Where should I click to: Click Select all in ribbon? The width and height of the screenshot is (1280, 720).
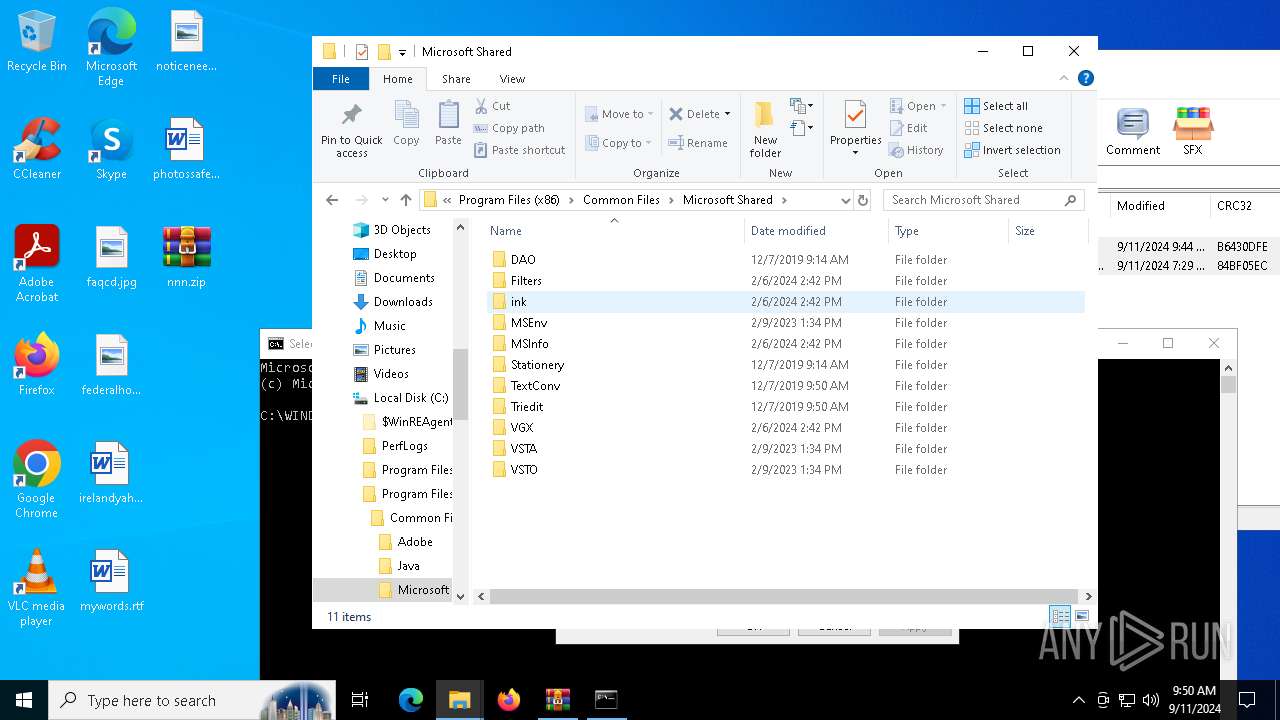click(x=996, y=106)
